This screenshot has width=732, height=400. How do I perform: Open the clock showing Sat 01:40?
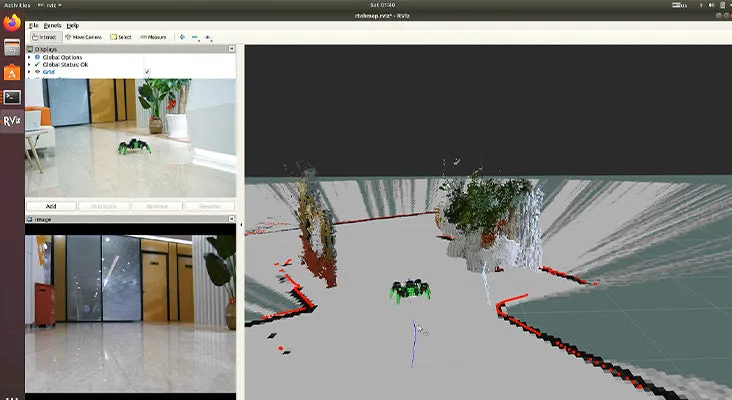pyautogui.click(x=382, y=5)
